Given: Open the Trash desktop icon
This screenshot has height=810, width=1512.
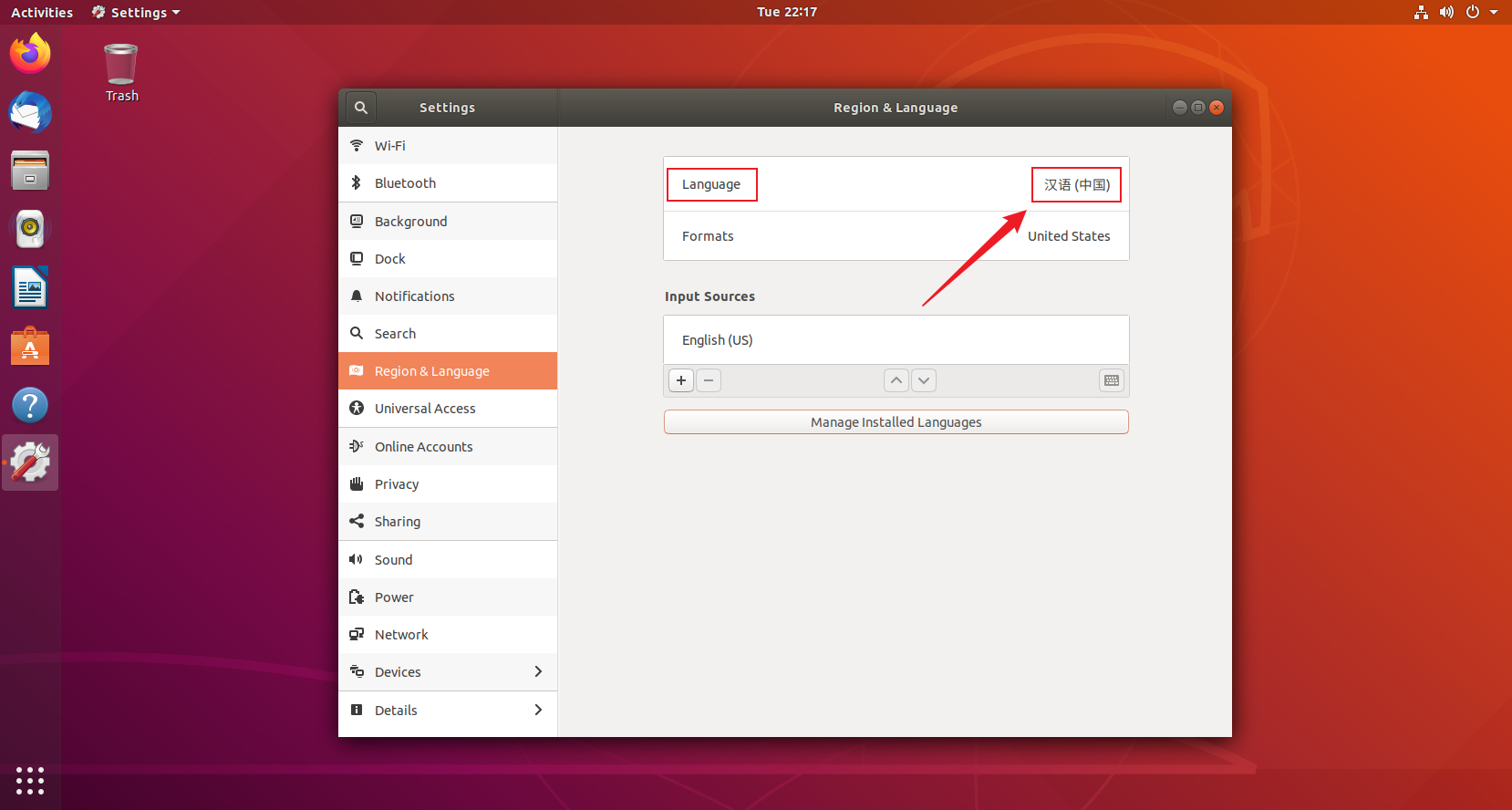Looking at the screenshot, I should click(x=121, y=73).
